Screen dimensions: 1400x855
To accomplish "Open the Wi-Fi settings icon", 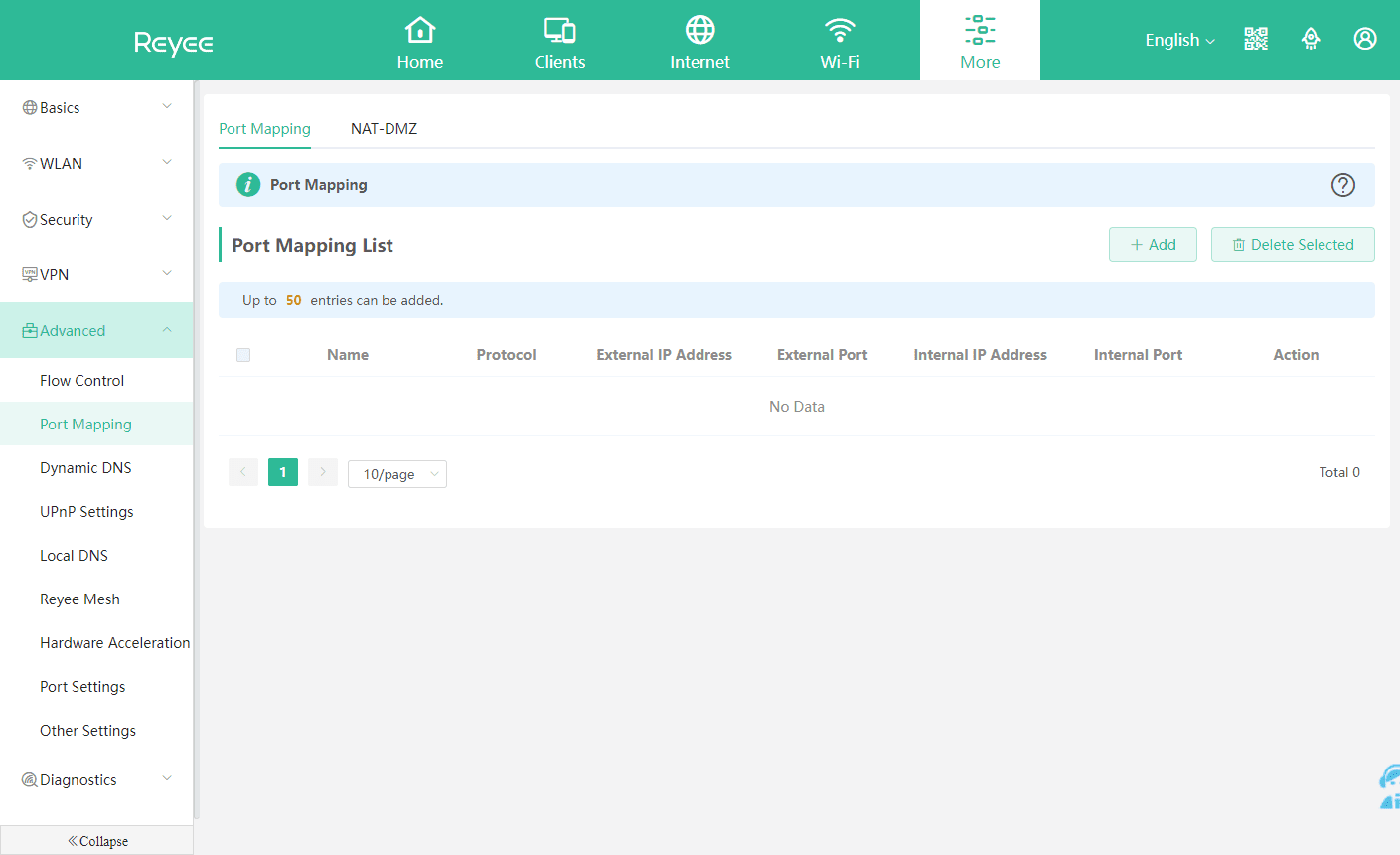I will pyautogui.click(x=840, y=31).
